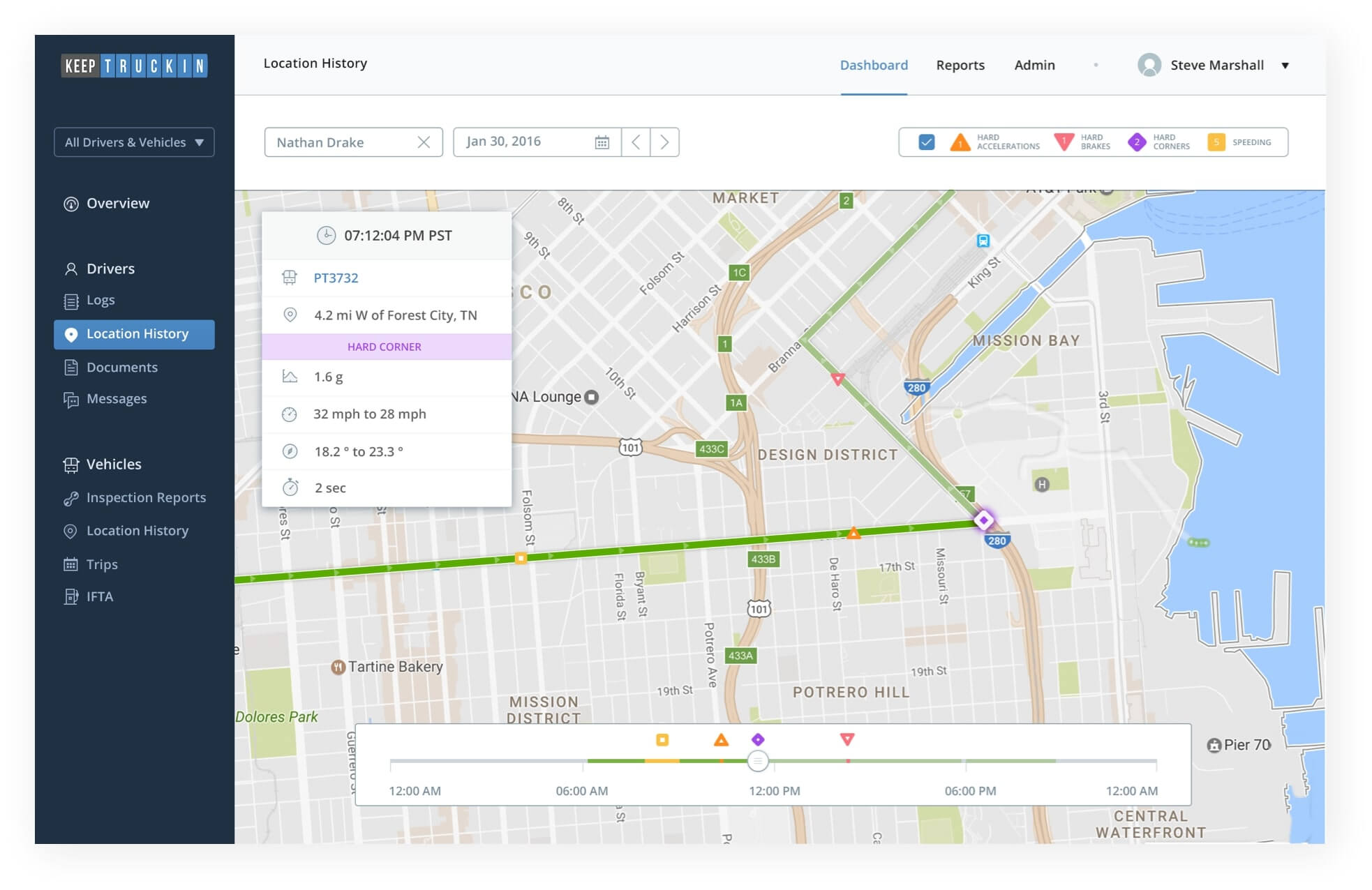This screenshot has width=1372, height=890.
Task: Advance to the next day with the arrow
Action: coord(664,142)
